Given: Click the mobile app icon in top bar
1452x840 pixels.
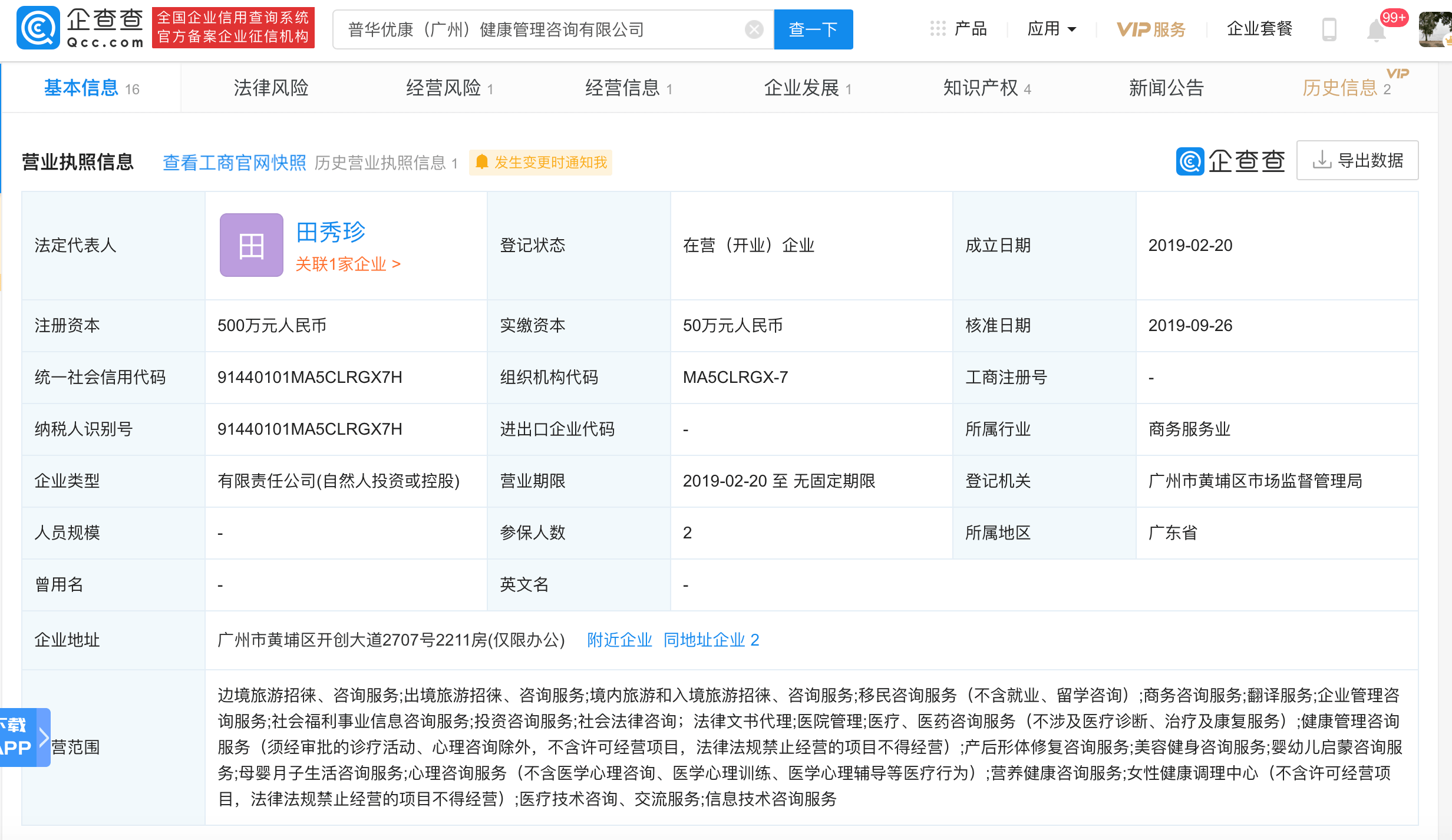Looking at the screenshot, I should coord(1328,28).
